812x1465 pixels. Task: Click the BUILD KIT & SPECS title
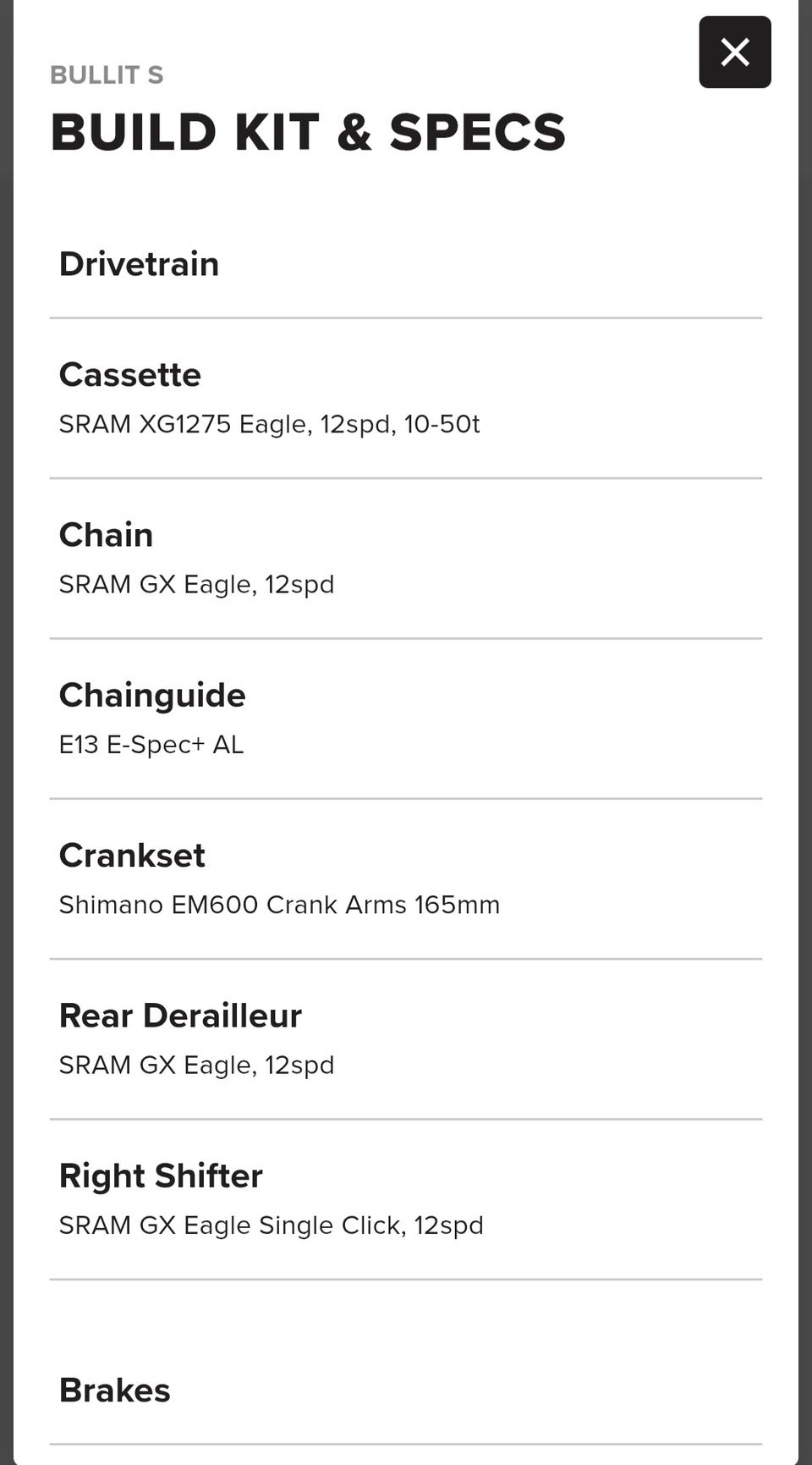tap(308, 132)
